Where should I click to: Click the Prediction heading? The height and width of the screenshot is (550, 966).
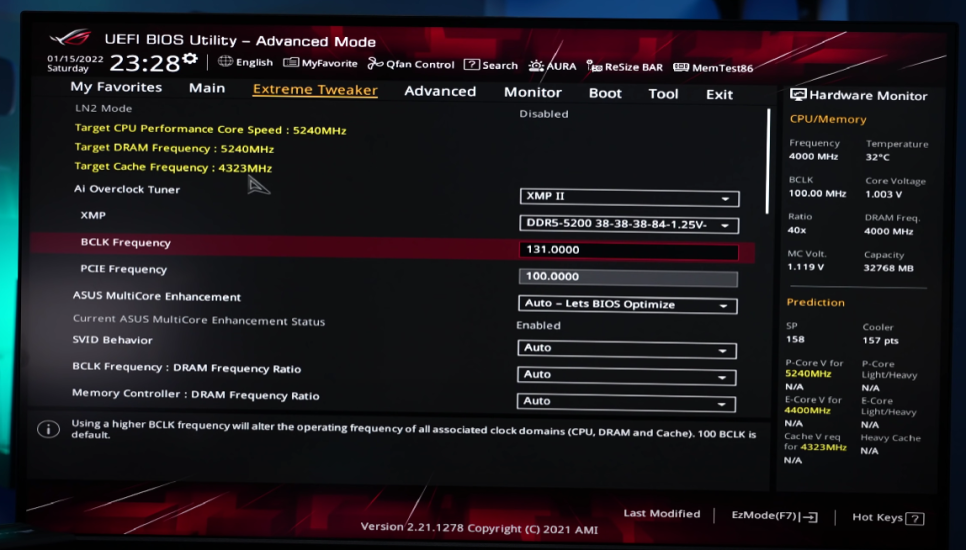(815, 302)
